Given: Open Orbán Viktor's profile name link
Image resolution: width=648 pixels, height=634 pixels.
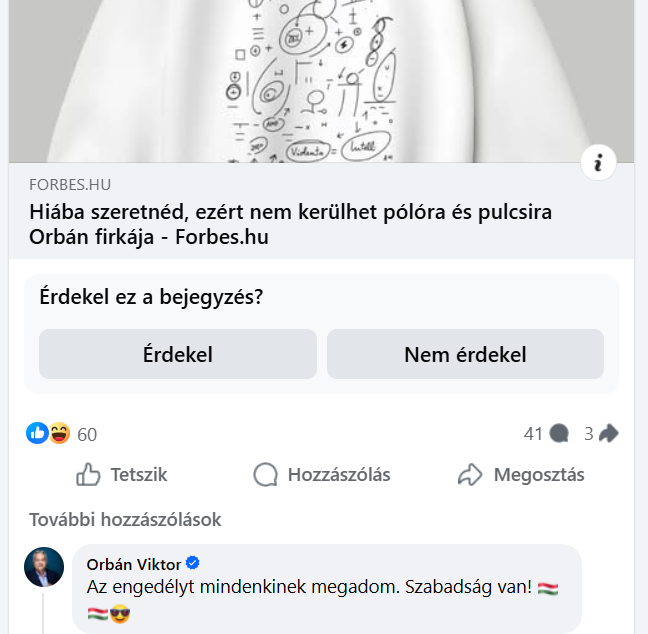Looking at the screenshot, I should (134, 565).
